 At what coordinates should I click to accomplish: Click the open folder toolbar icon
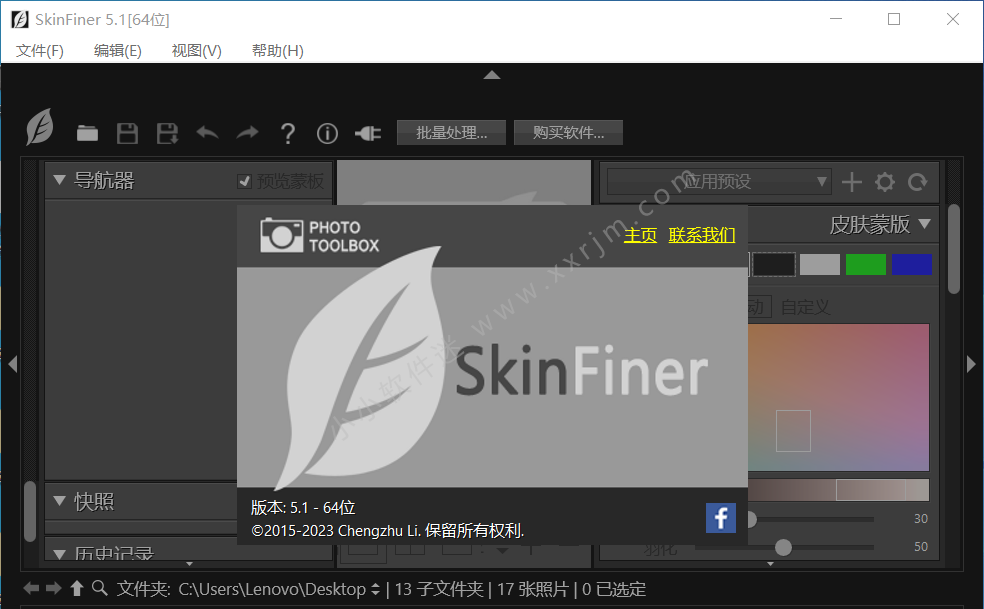(87, 133)
